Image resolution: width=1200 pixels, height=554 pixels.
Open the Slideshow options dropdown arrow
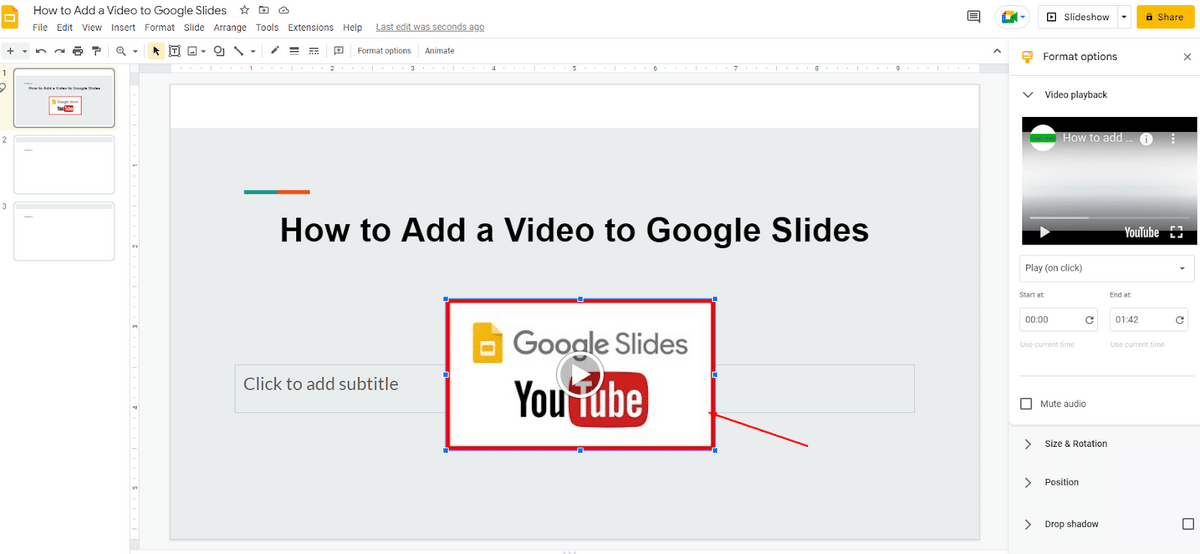1125,17
